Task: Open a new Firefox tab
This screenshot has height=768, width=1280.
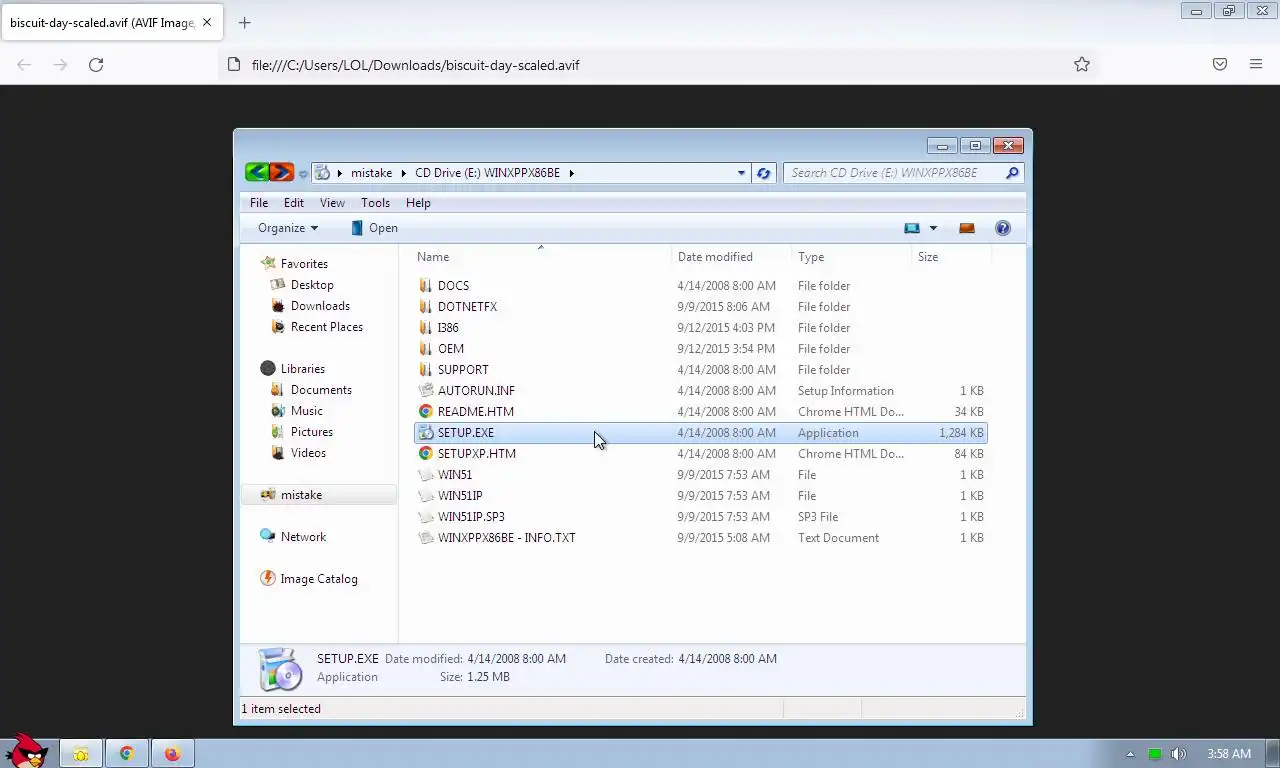Action: (x=244, y=22)
